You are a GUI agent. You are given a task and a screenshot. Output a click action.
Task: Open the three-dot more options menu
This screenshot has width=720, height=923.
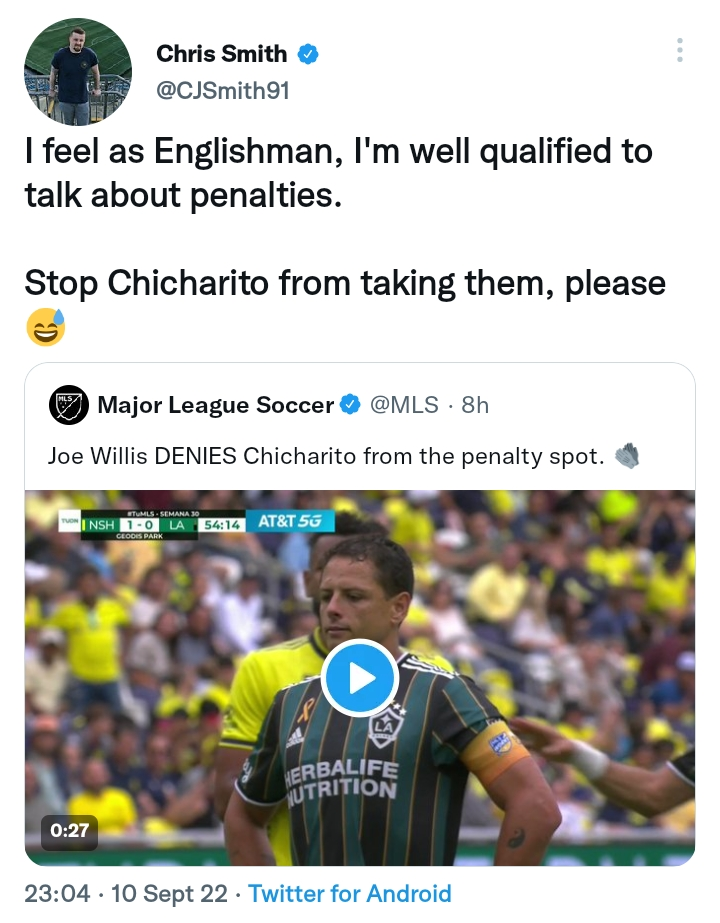click(681, 47)
